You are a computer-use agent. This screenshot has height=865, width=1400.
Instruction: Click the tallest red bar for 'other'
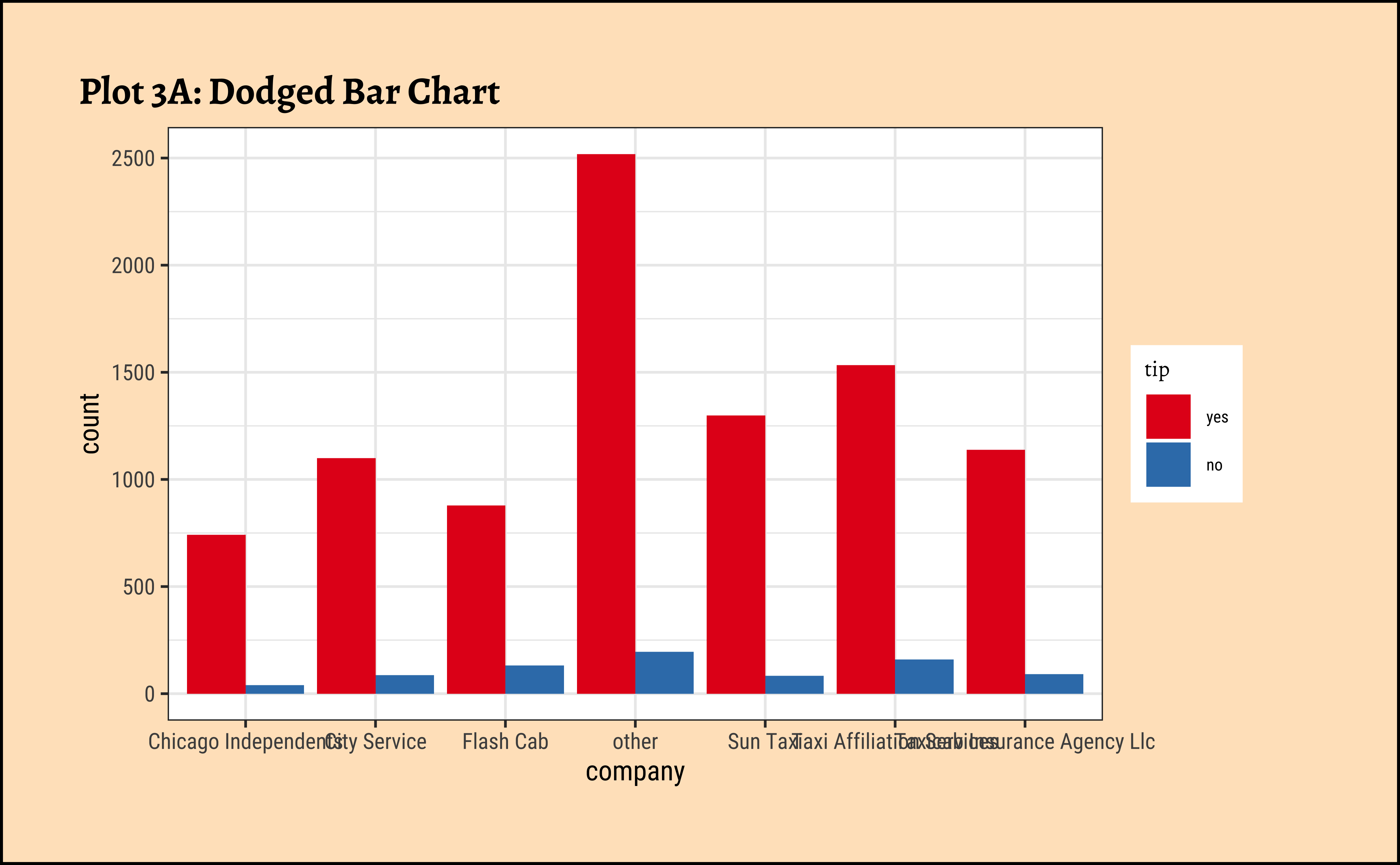tap(605, 423)
